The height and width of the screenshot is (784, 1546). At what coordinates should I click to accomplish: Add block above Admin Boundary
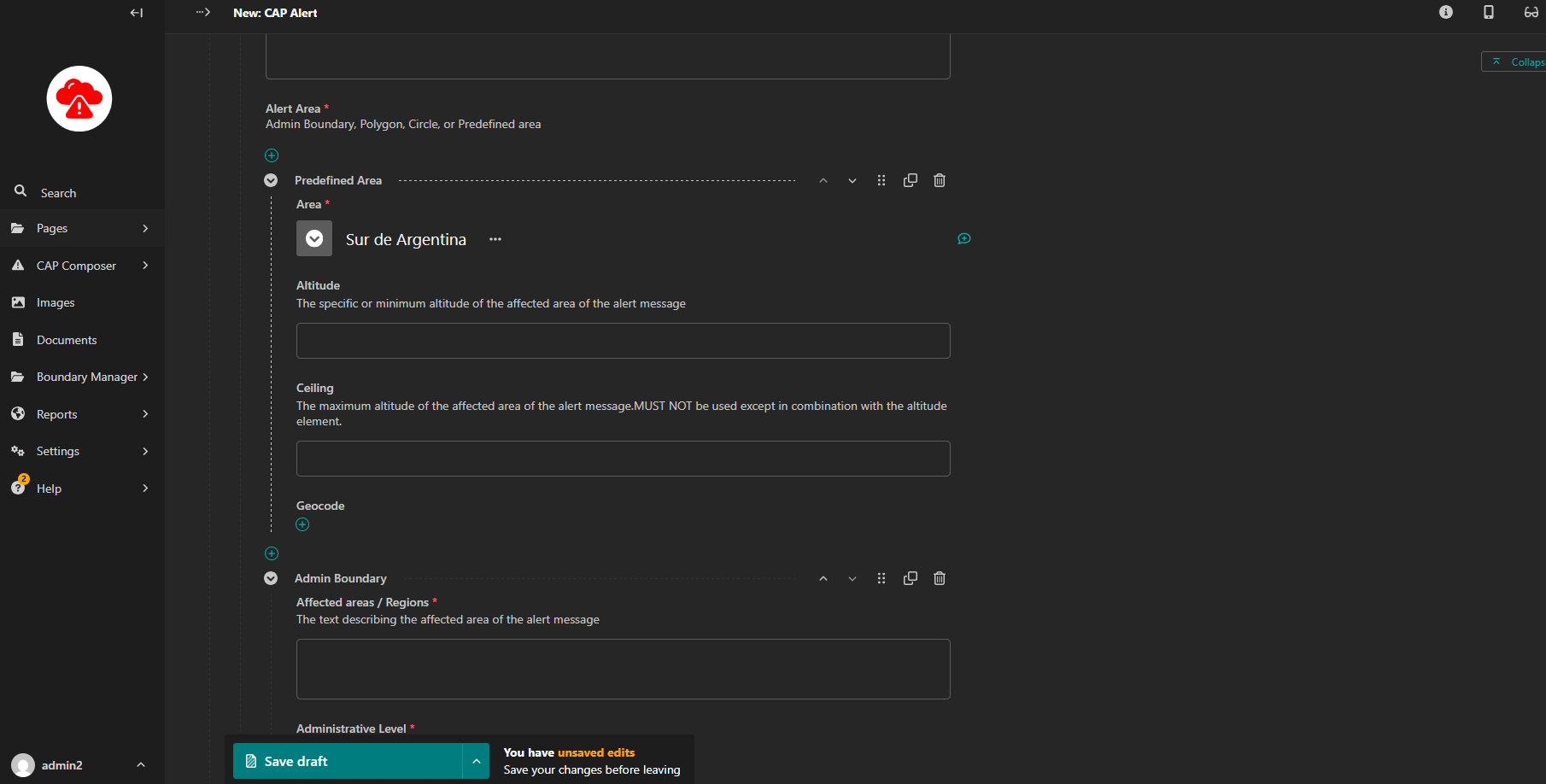[x=272, y=553]
